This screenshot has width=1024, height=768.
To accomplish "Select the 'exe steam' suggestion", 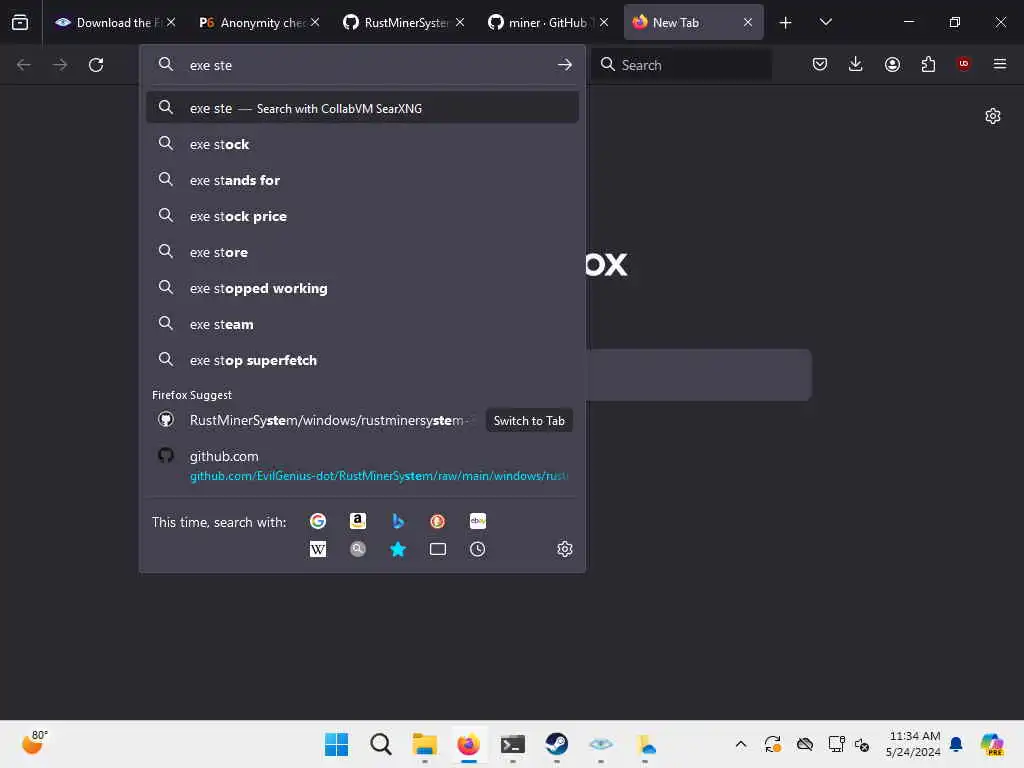I will click(x=362, y=324).
